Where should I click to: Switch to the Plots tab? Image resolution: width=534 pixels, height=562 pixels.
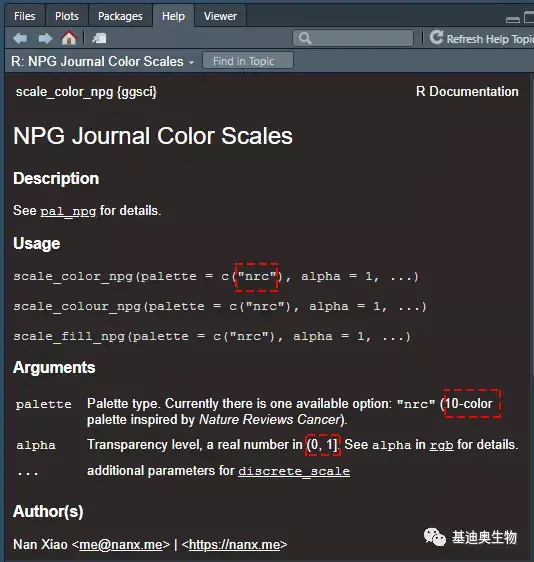pos(67,16)
